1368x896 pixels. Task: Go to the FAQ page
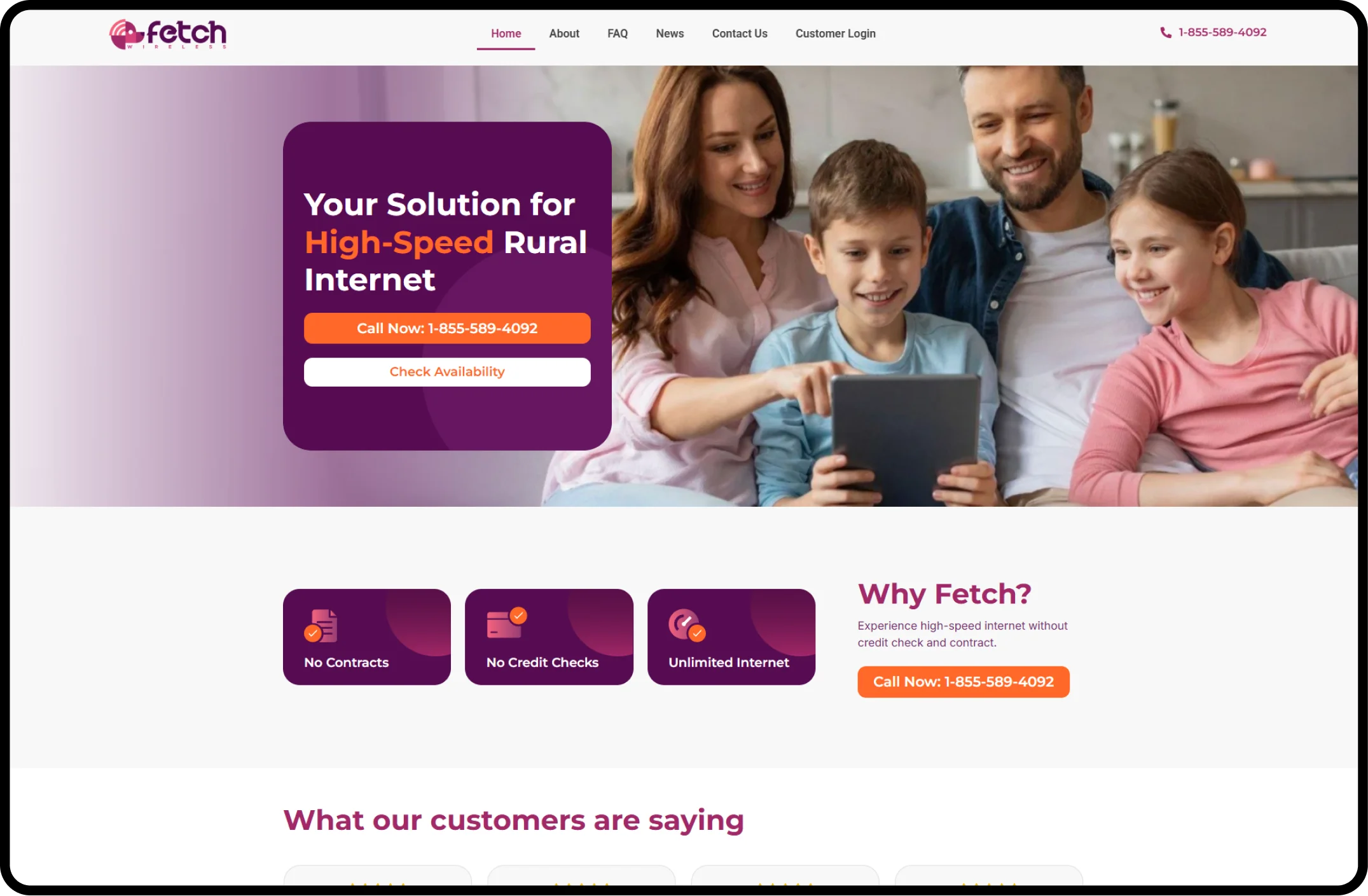point(617,34)
